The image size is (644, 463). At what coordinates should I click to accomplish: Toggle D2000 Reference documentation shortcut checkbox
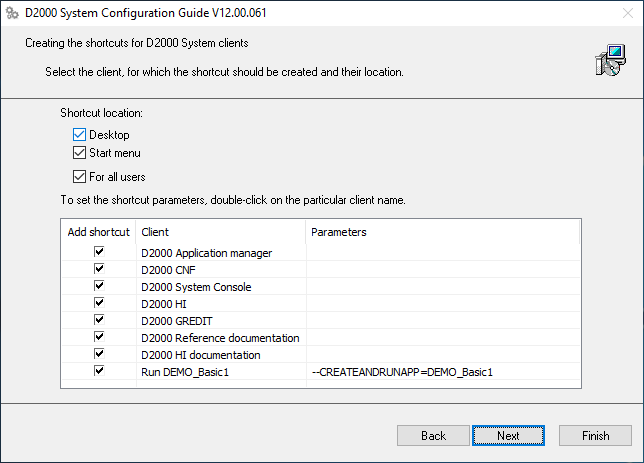coord(99,338)
